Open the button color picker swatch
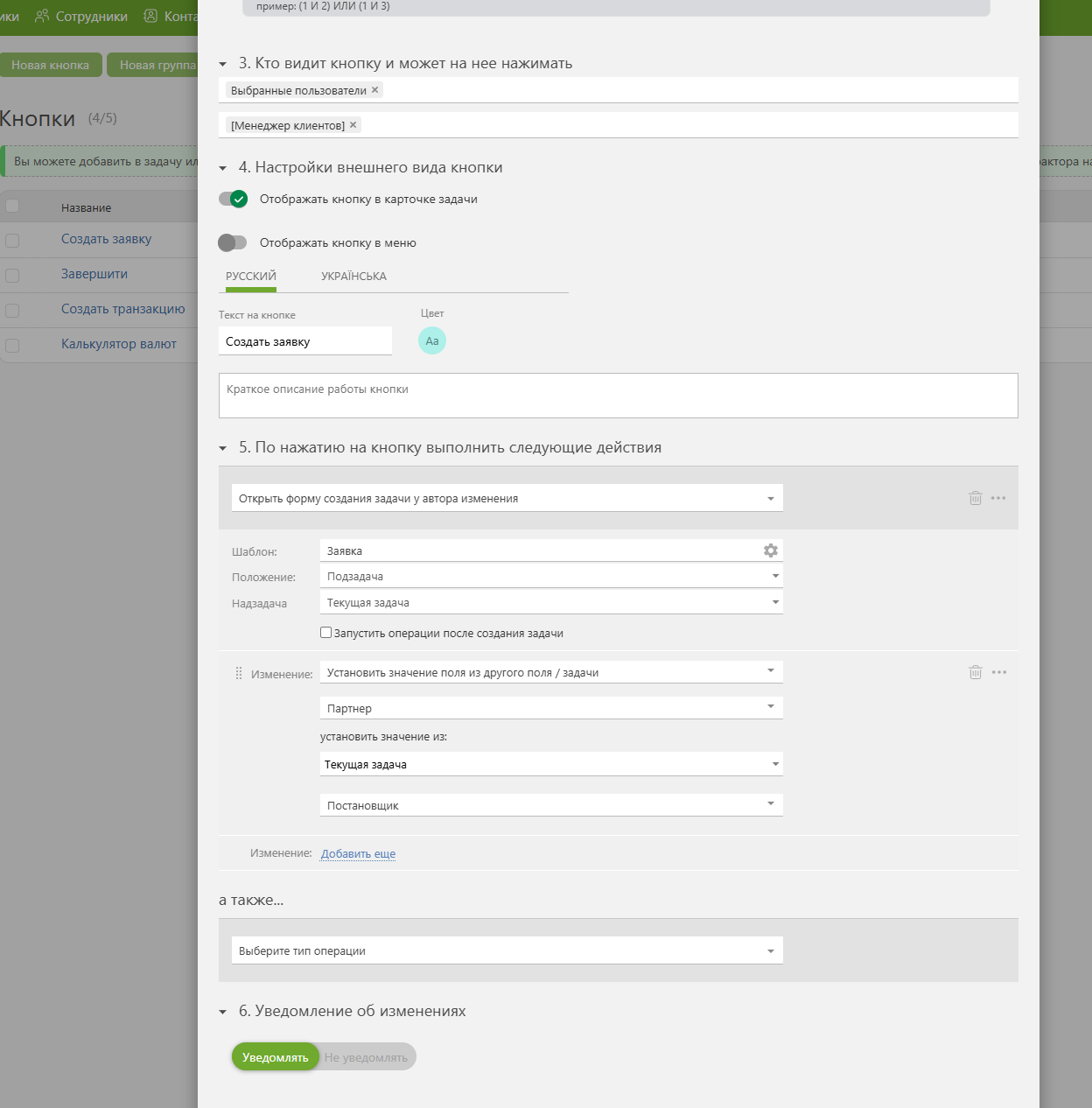1092x1108 pixels. [432, 341]
